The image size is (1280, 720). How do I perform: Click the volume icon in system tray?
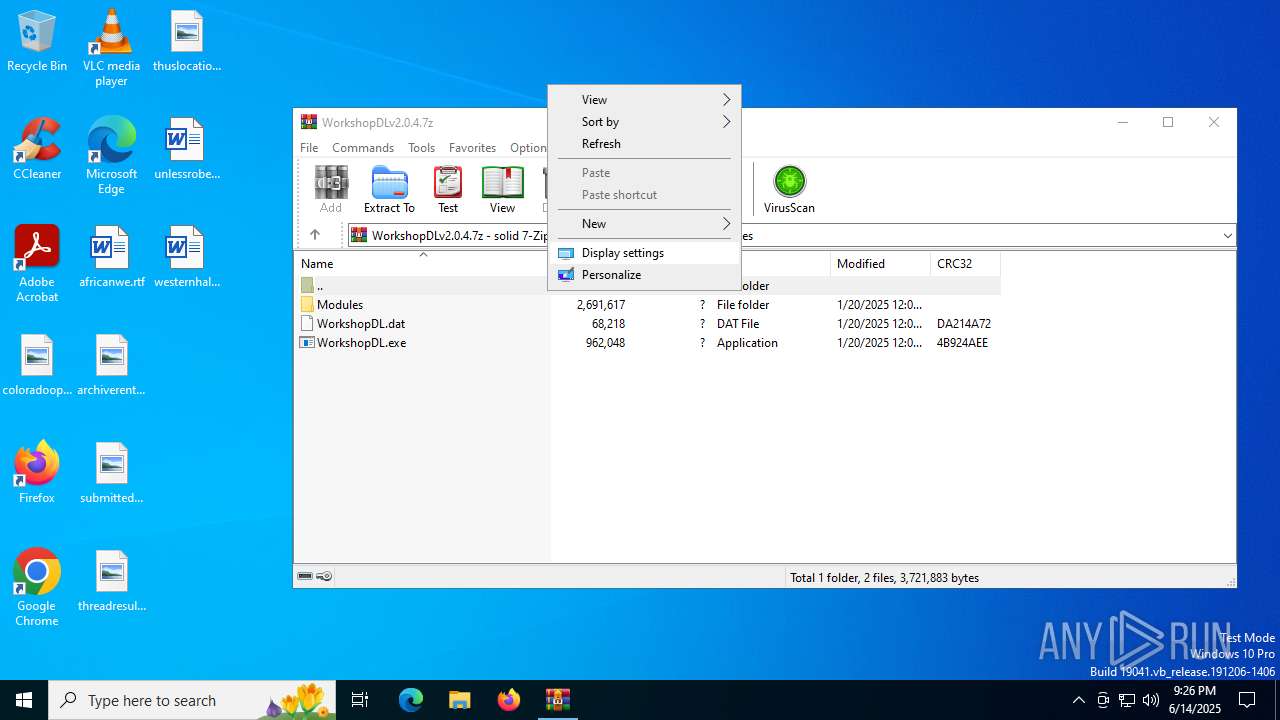click(x=1150, y=700)
